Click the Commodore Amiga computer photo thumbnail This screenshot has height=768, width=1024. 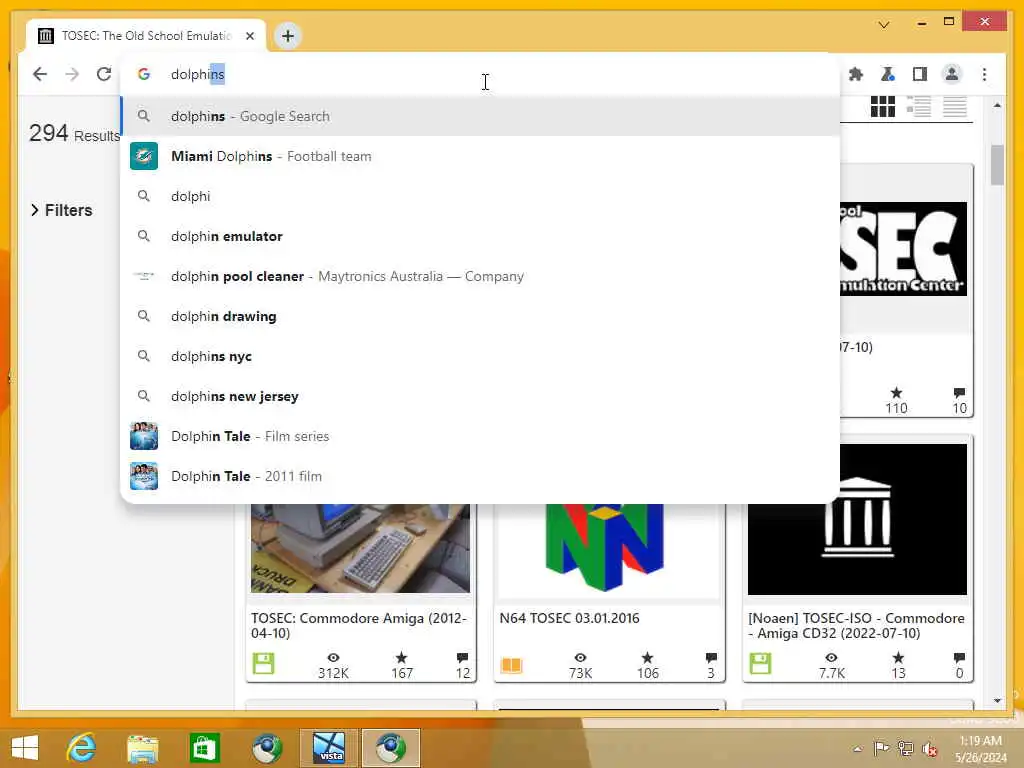click(x=360, y=548)
